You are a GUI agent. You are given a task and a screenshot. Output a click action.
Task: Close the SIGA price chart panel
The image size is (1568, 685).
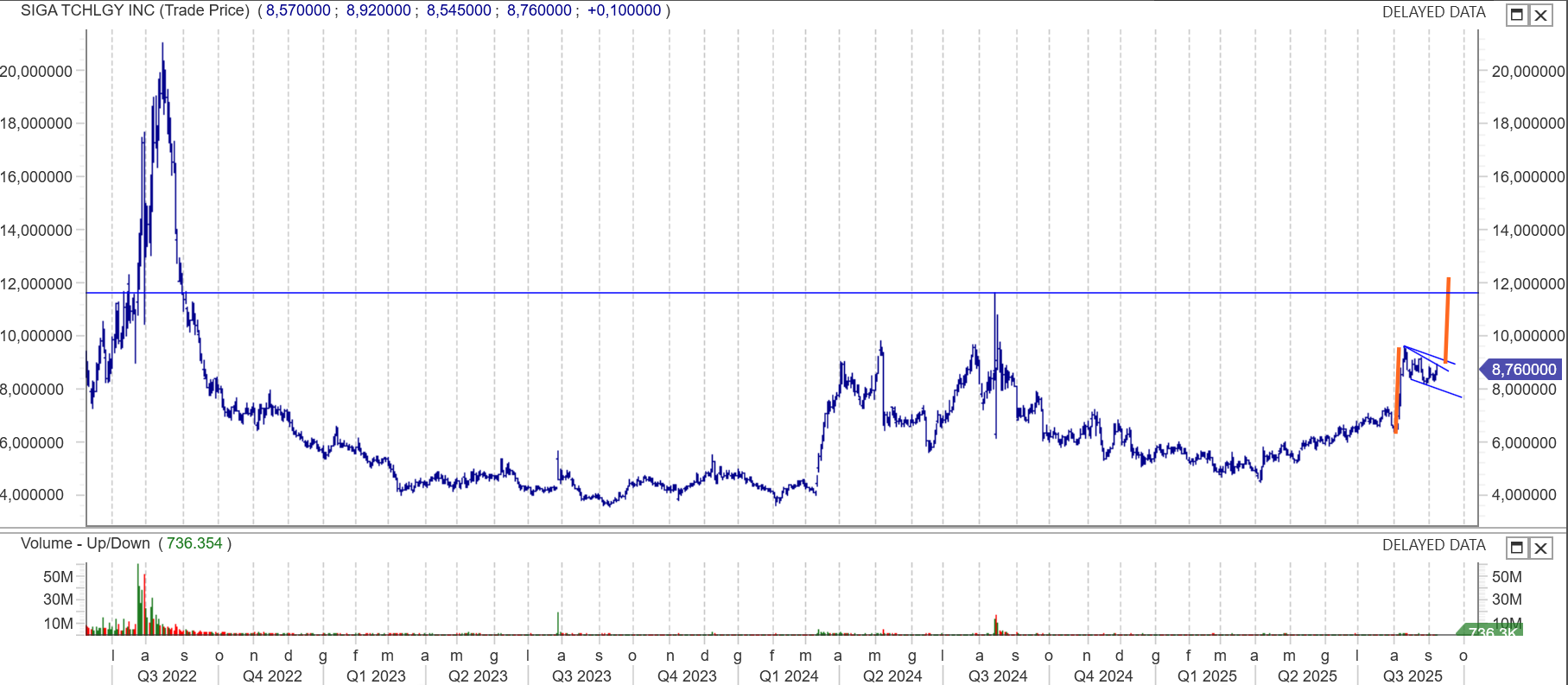[1541, 15]
